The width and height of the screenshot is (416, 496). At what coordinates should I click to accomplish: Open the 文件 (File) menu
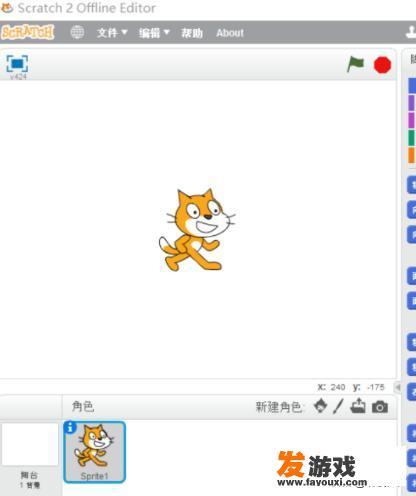click(112, 33)
